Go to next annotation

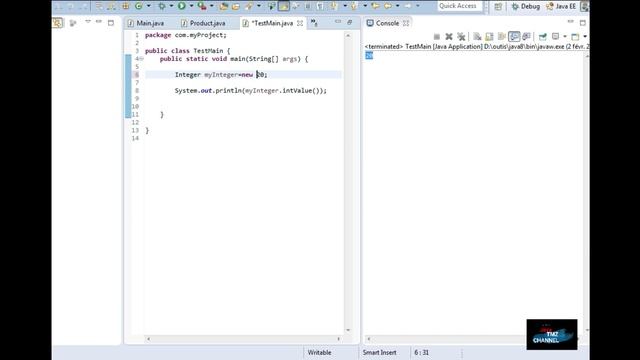tap(333, 6)
